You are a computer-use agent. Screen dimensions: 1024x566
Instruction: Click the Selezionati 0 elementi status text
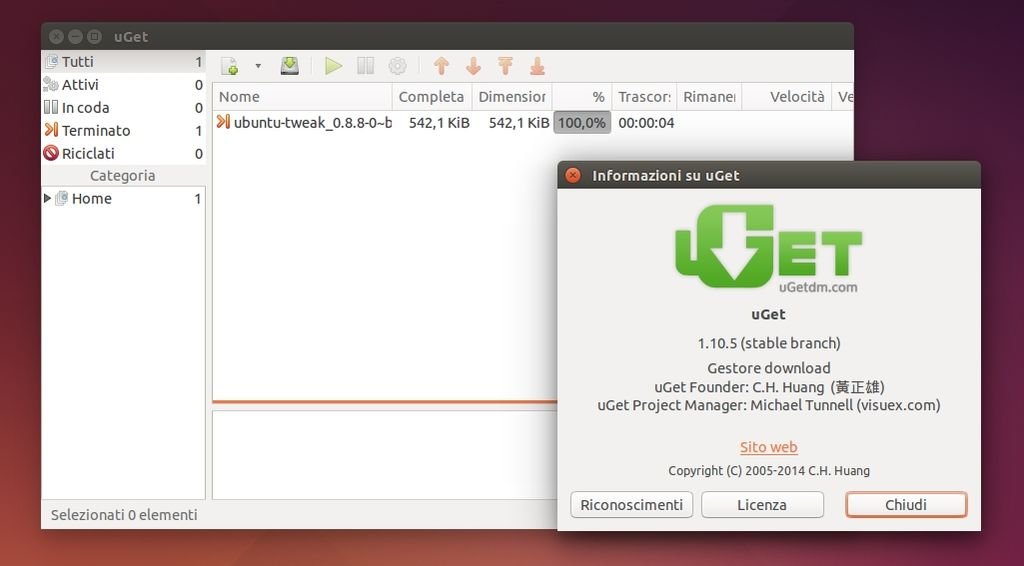pos(124,514)
